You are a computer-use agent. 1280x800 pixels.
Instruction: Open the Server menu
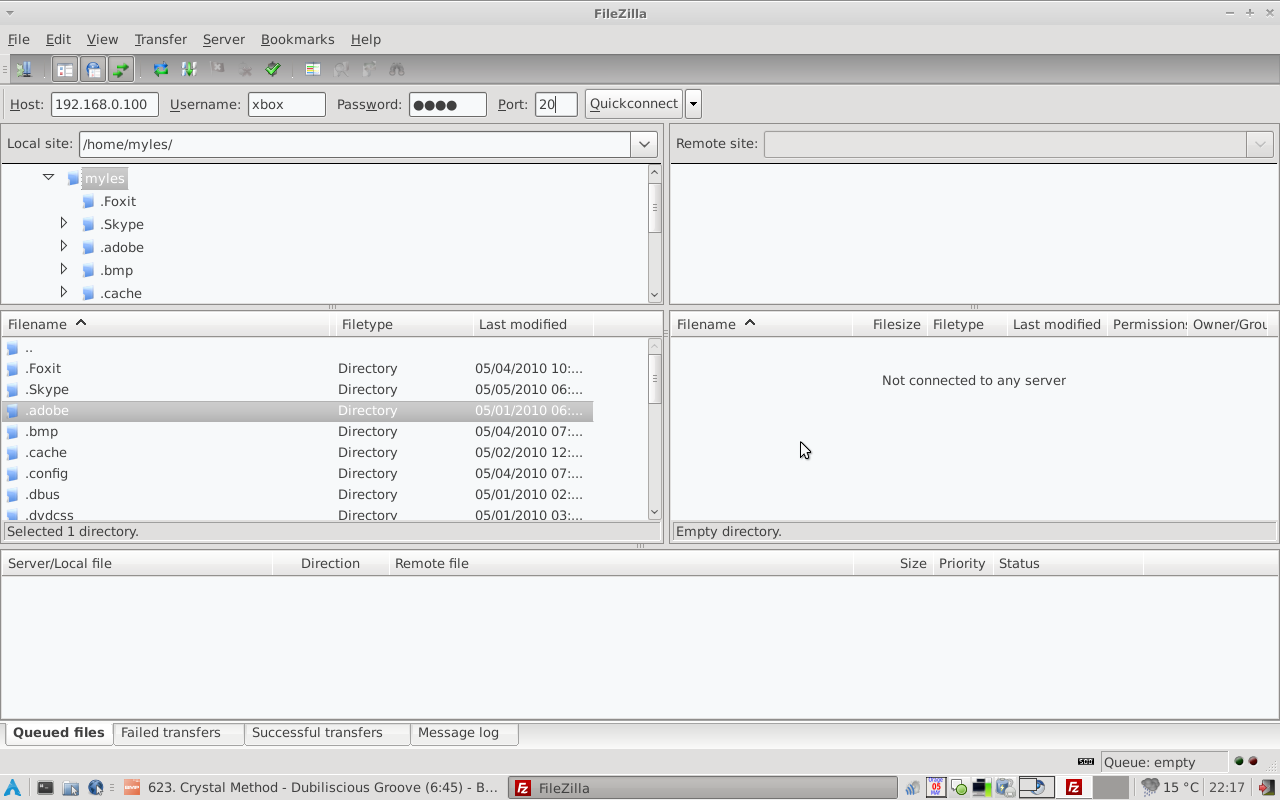coord(224,39)
